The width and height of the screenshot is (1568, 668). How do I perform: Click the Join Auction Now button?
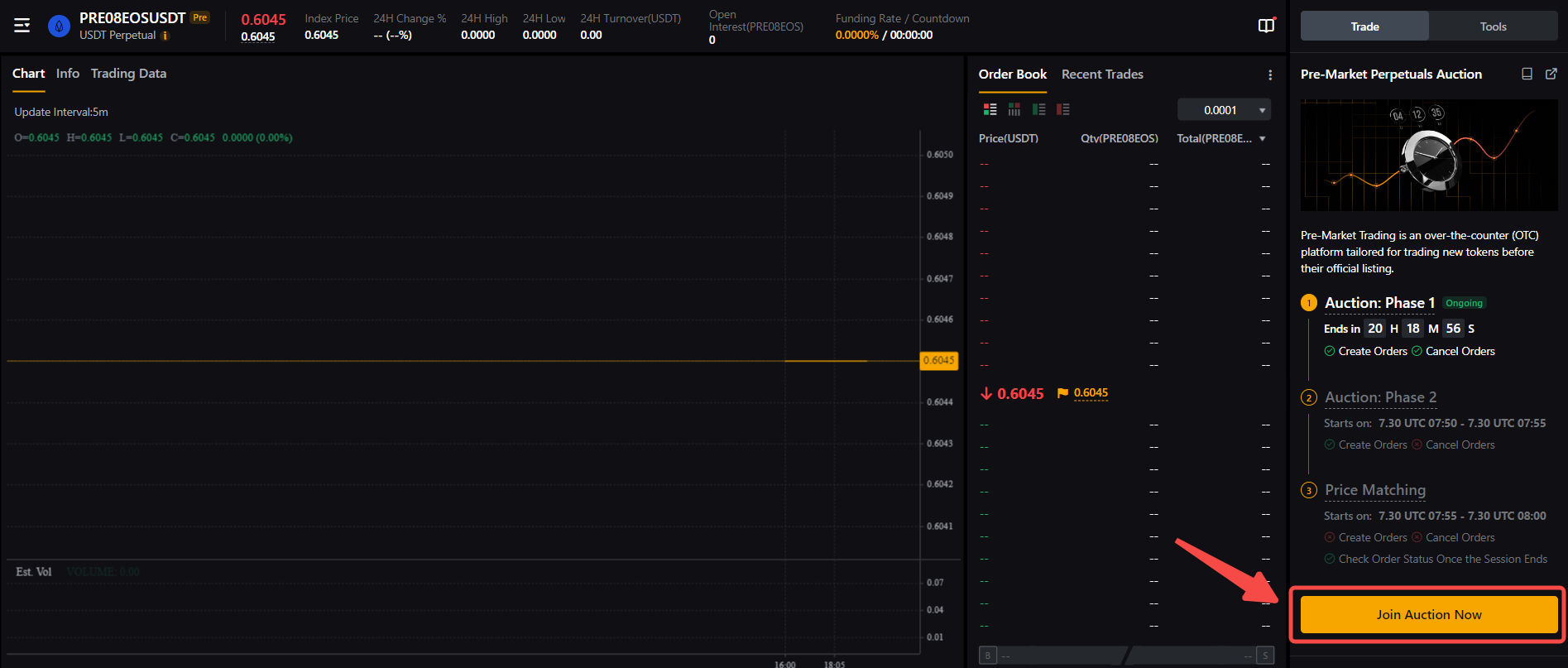(x=1428, y=615)
